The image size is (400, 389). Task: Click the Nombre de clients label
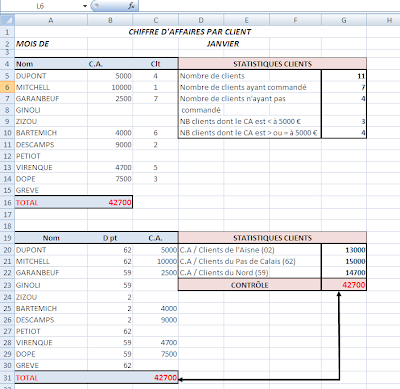click(x=212, y=76)
